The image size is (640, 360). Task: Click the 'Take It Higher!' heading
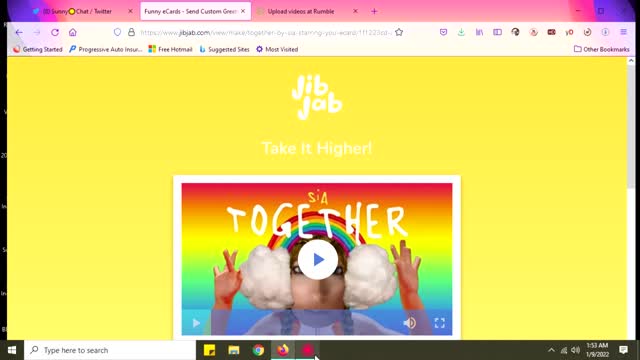click(317, 149)
